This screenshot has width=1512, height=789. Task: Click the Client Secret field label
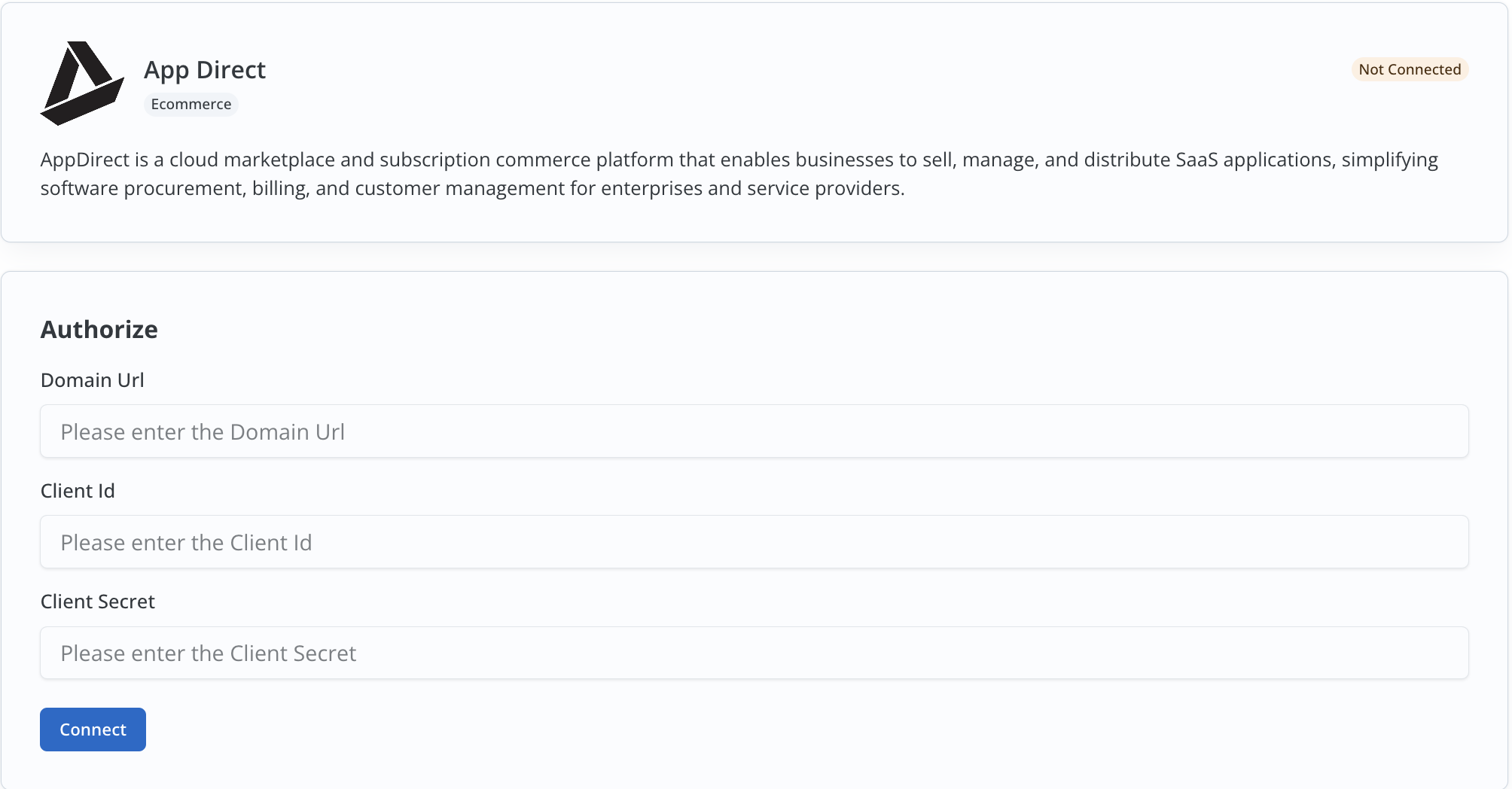pyautogui.click(x=97, y=602)
